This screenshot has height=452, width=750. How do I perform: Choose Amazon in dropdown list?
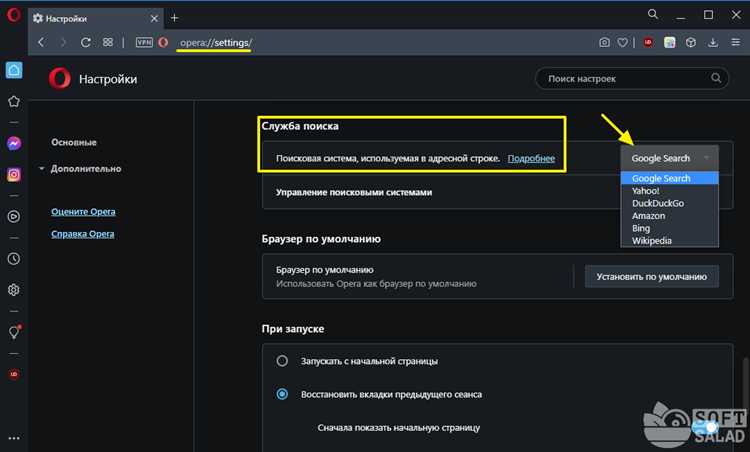tap(669, 216)
